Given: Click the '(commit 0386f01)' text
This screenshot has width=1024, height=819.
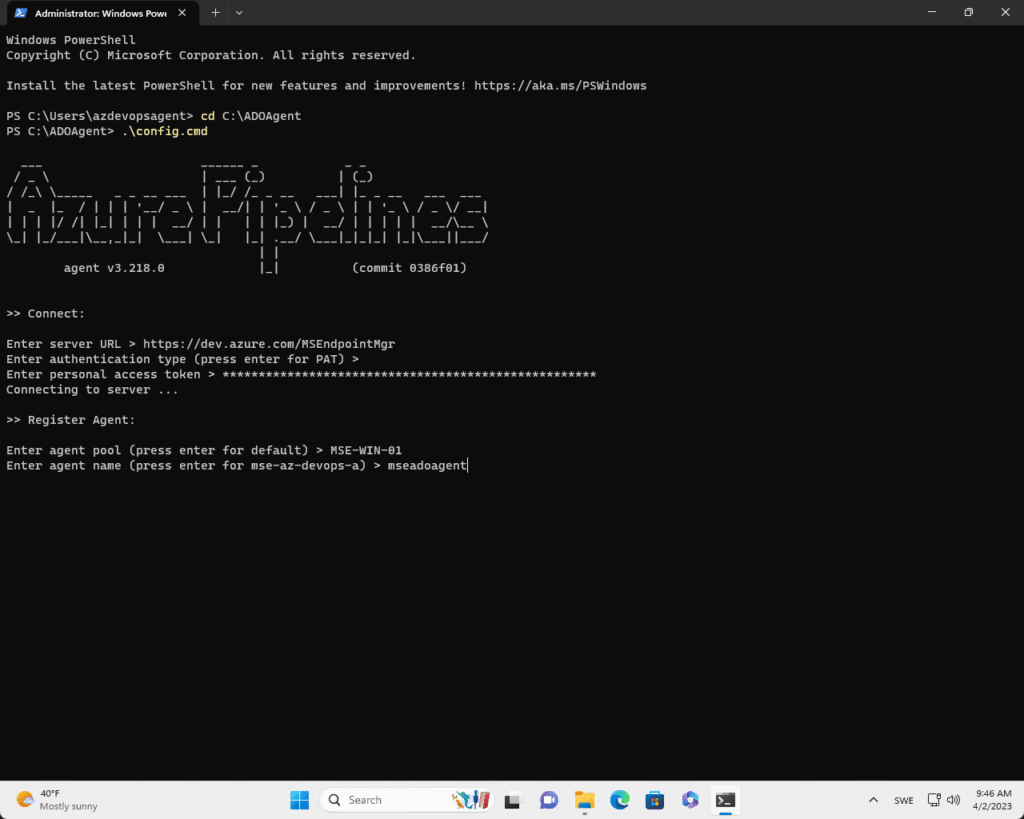Looking at the screenshot, I should coord(409,268).
